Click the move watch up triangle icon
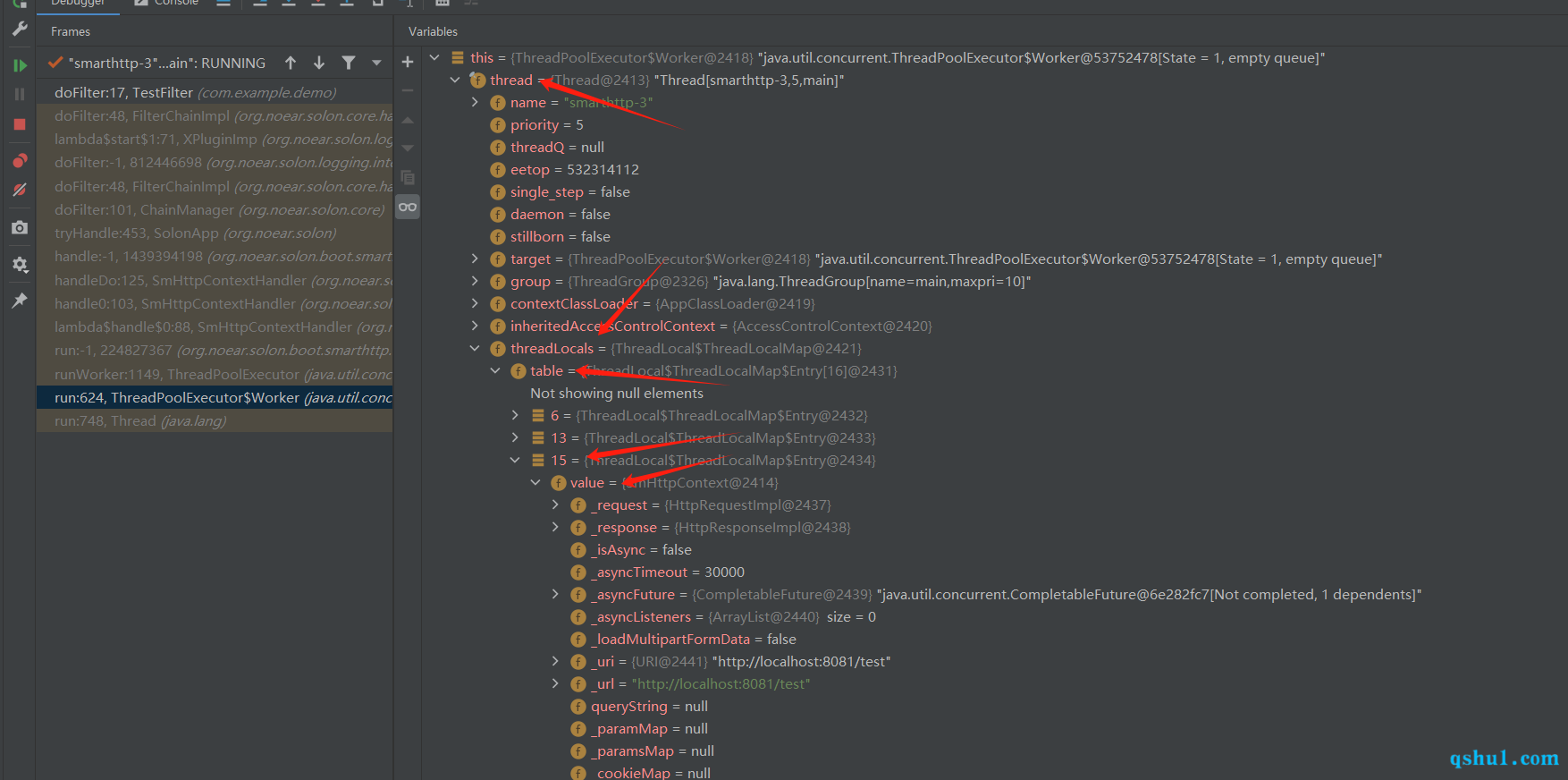Screen dimensions: 1568x780 [x=408, y=120]
